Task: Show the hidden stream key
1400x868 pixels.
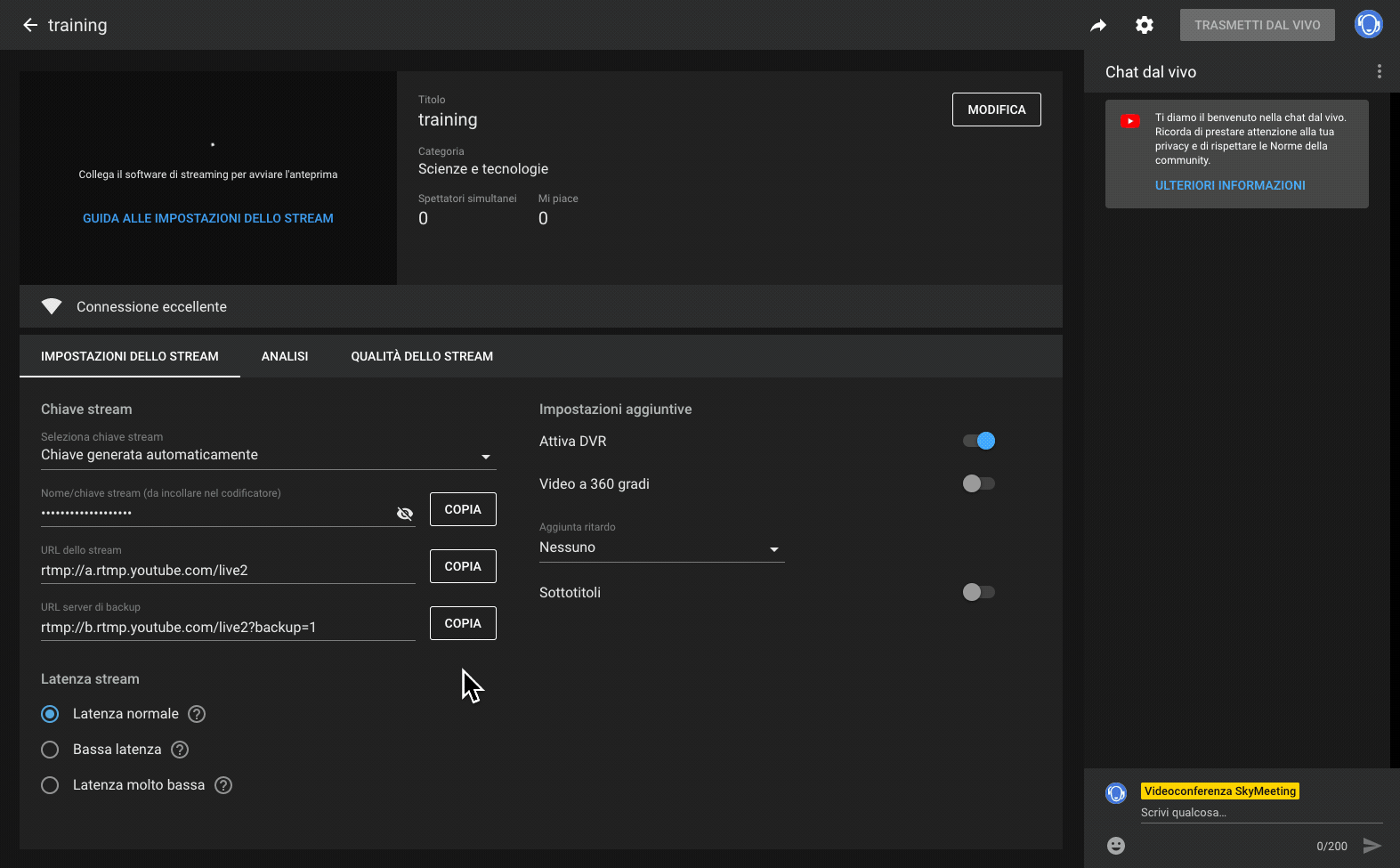Action: coord(405,514)
